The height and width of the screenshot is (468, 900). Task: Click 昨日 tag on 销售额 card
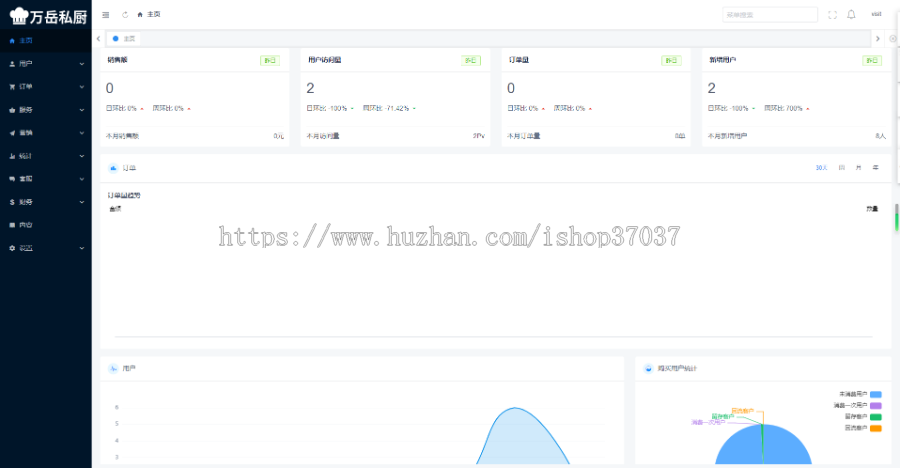(270, 60)
